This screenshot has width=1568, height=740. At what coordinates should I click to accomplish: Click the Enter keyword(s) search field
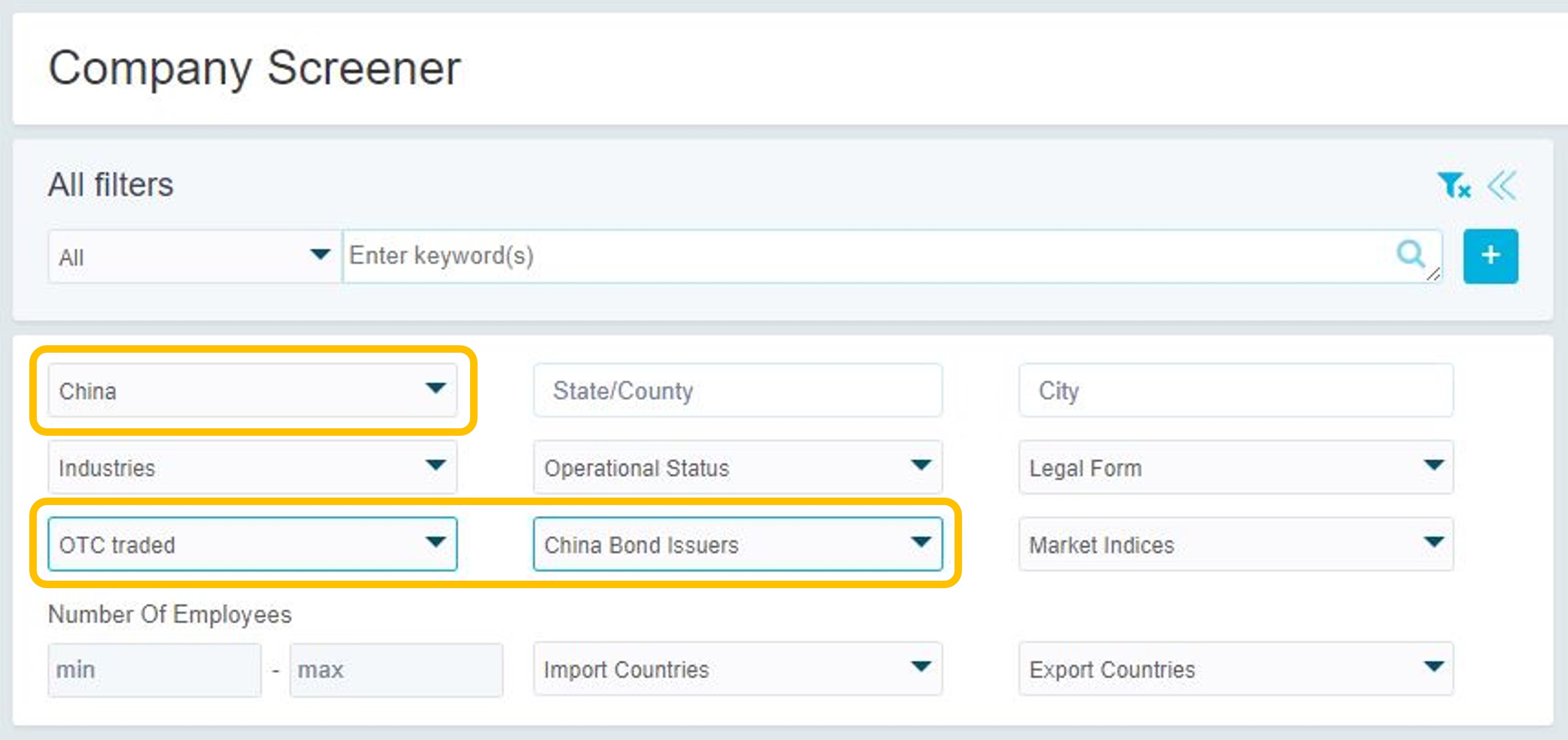pyautogui.click(x=852, y=256)
